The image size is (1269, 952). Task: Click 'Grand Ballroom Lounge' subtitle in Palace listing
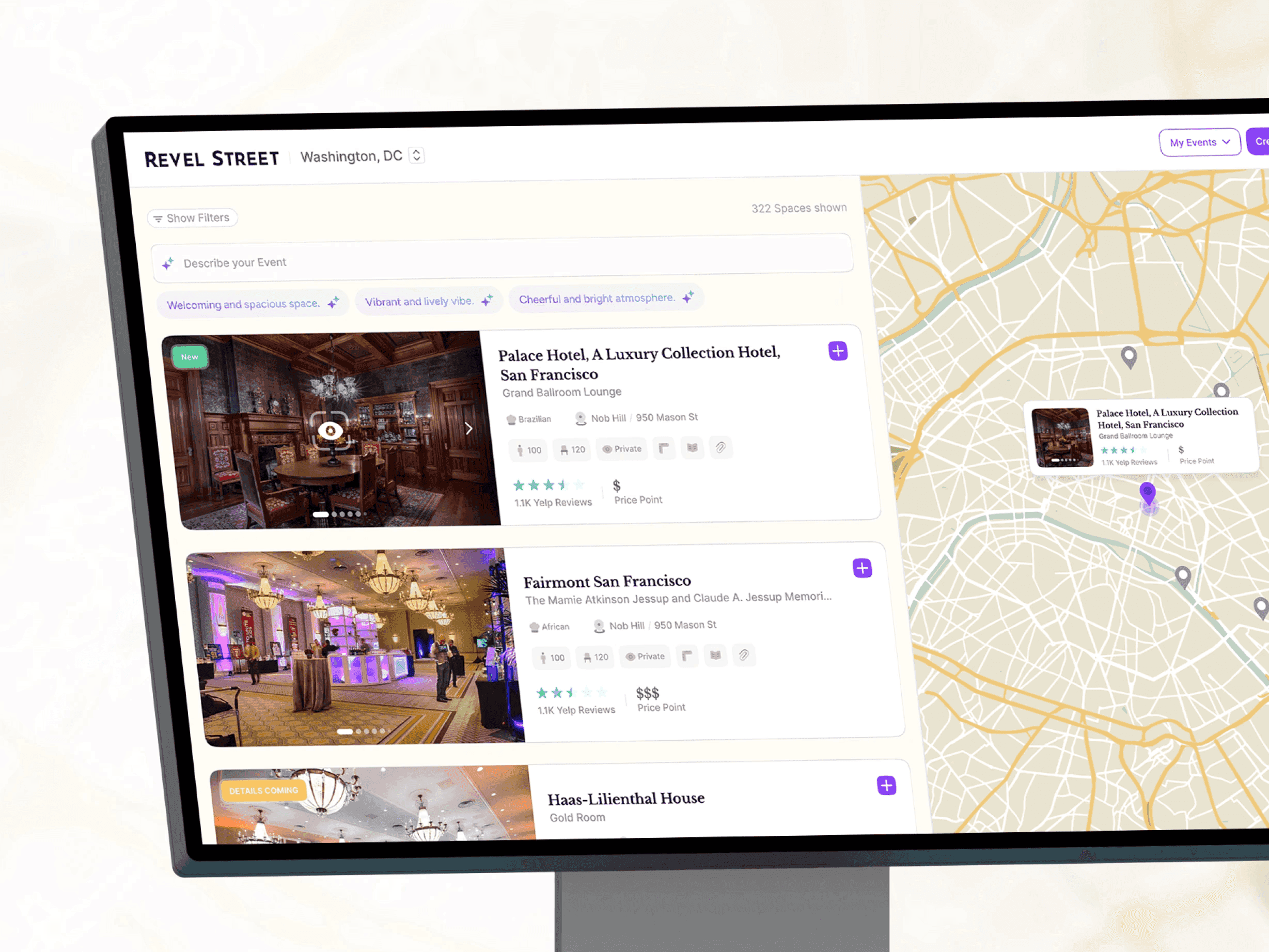pyautogui.click(x=561, y=393)
